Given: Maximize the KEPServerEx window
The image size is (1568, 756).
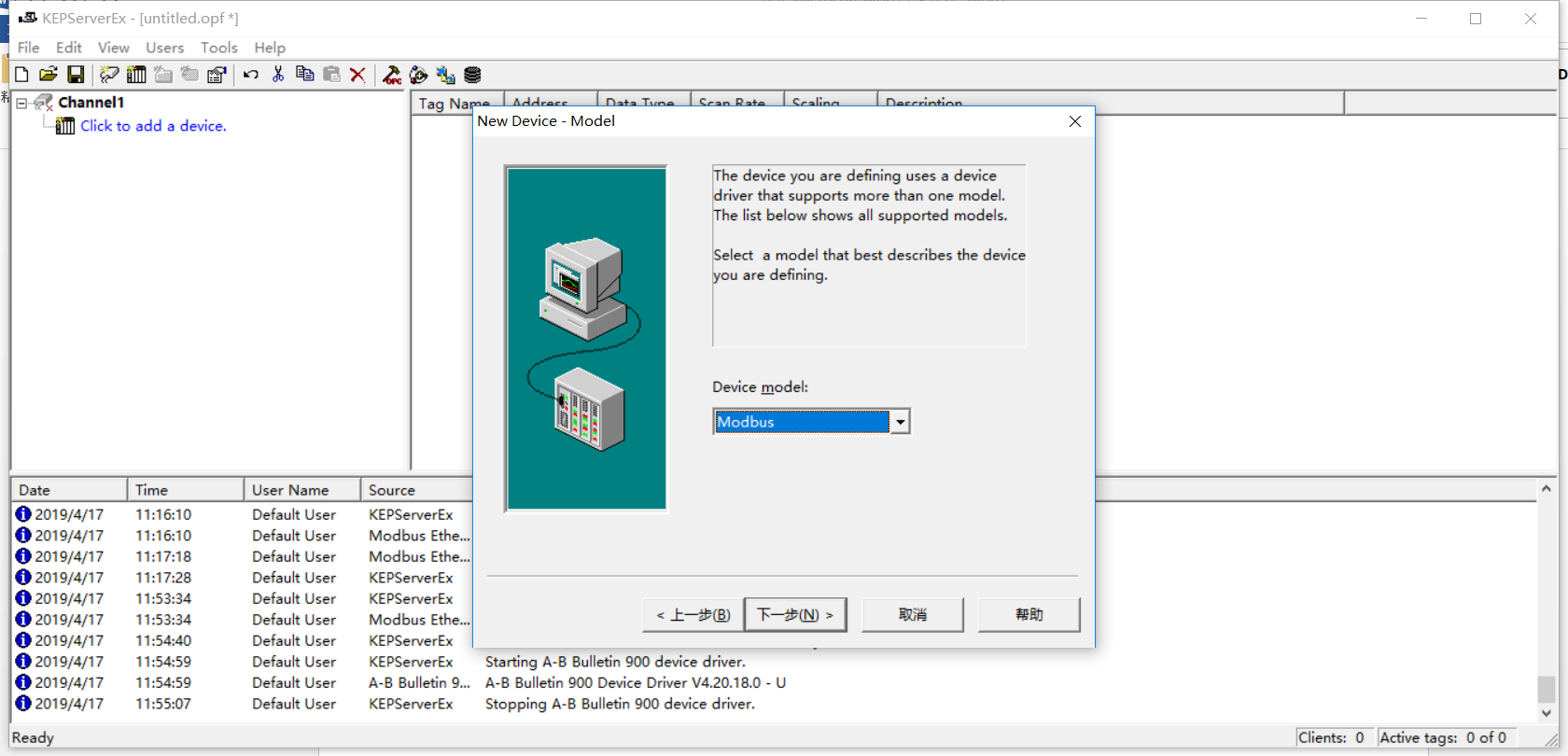Looking at the screenshot, I should click(1476, 19).
